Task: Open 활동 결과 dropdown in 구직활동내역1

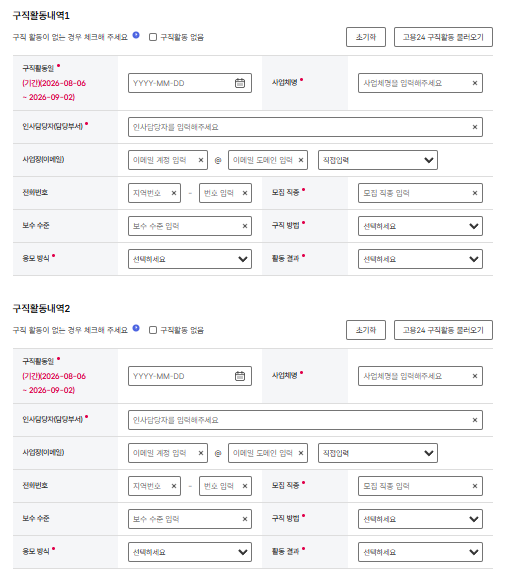Action: coord(420,259)
